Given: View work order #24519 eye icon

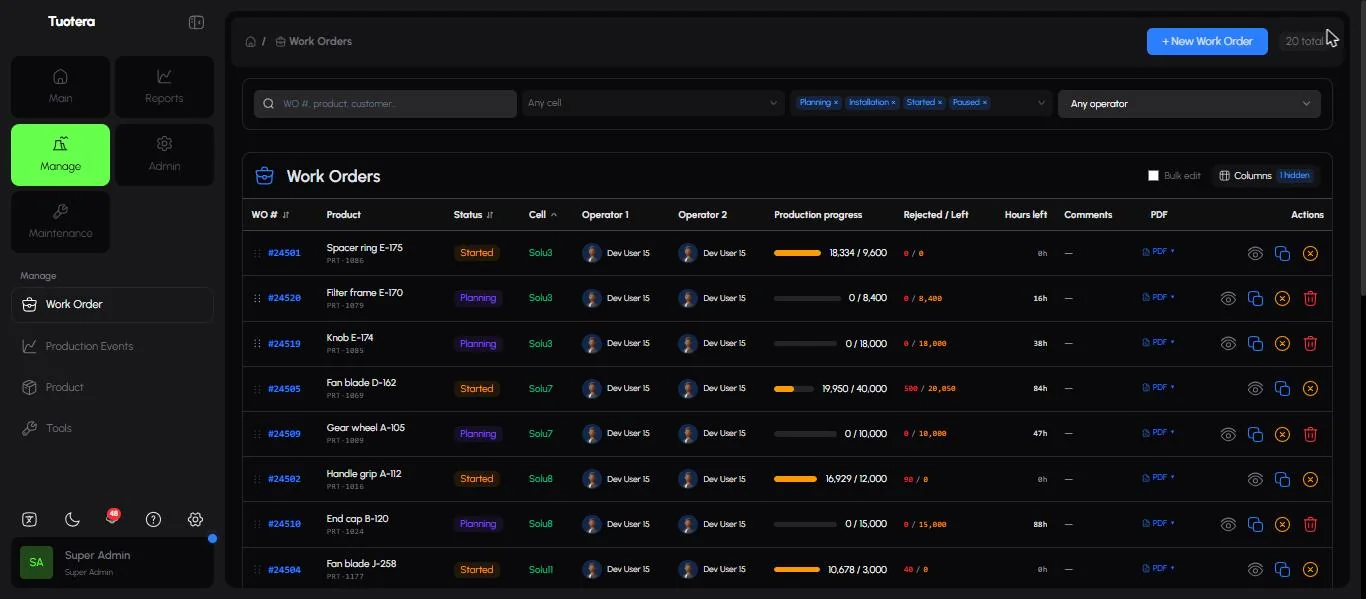Looking at the screenshot, I should (x=1228, y=344).
